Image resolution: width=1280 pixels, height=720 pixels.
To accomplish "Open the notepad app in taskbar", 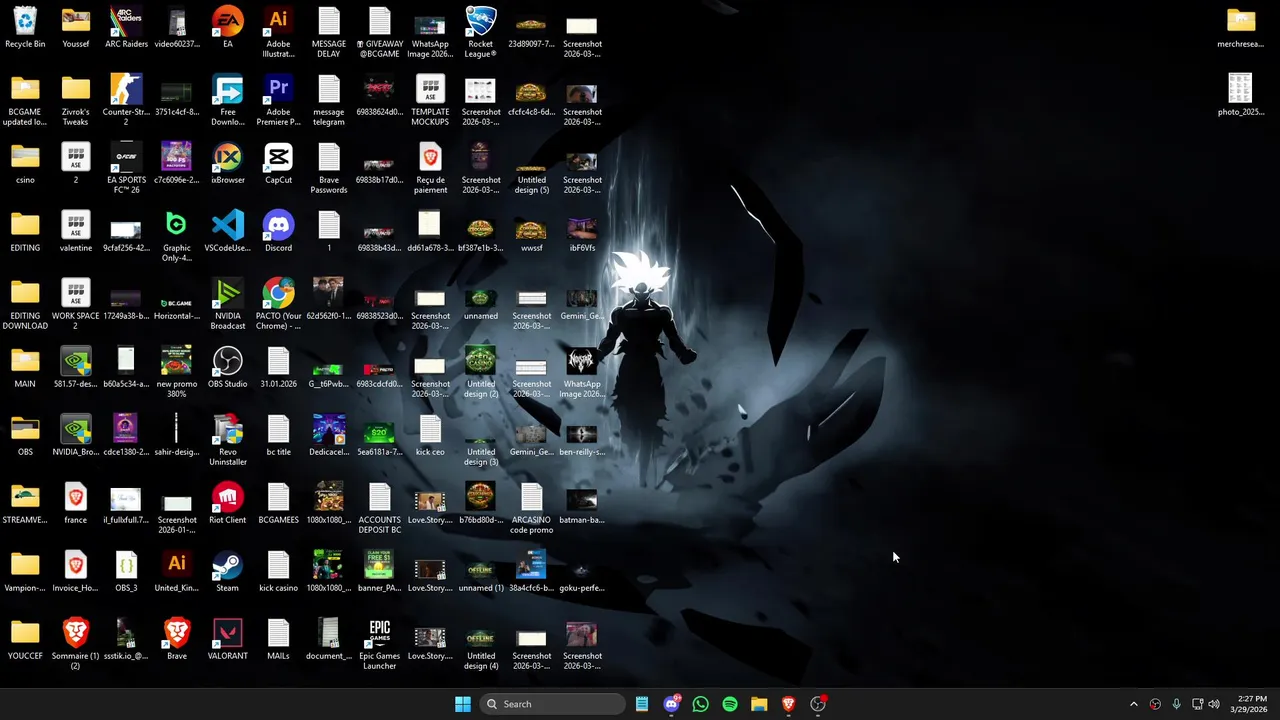I will [x=642, y=704].
